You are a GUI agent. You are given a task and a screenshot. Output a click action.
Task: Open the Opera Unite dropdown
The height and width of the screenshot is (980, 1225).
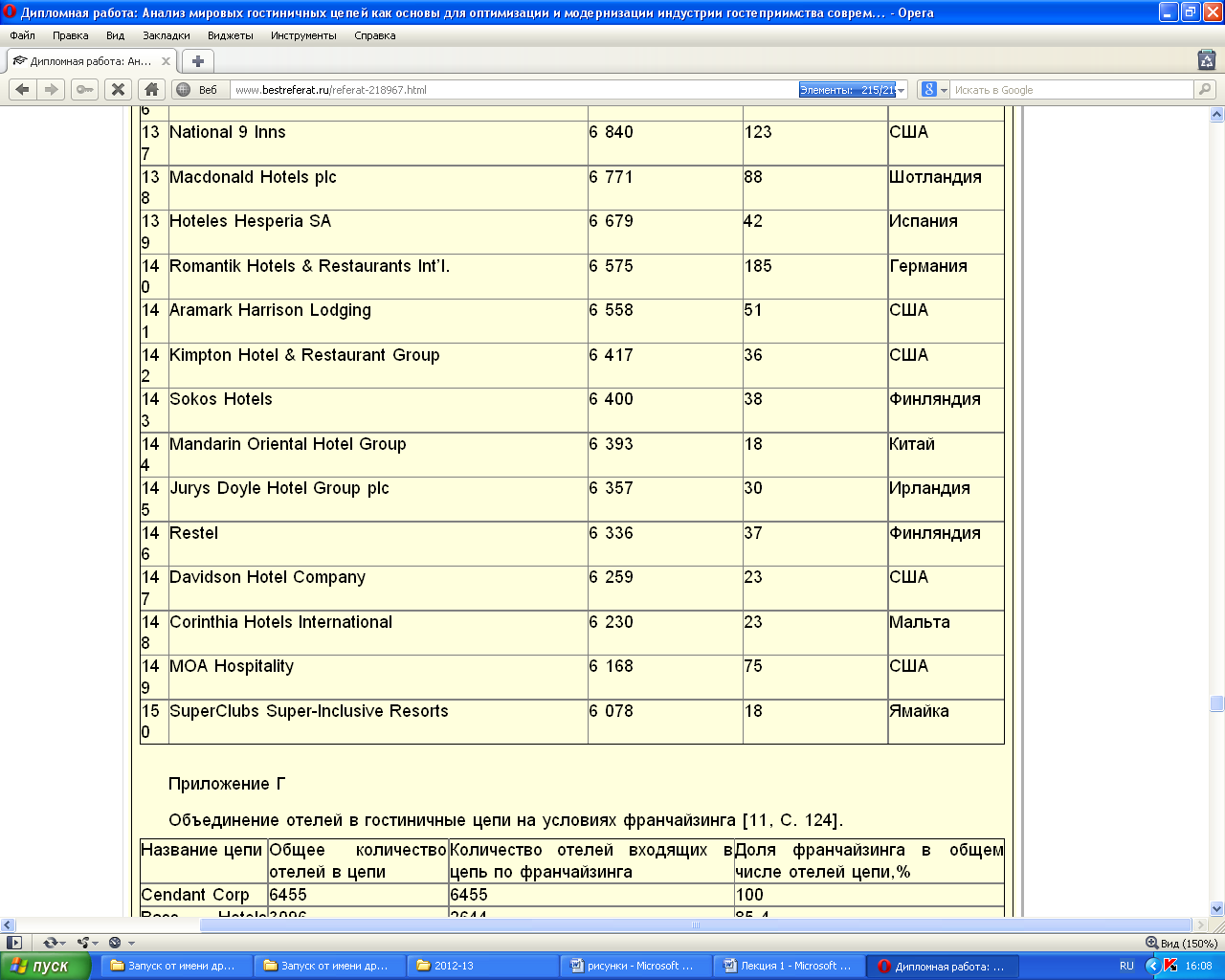click(x=88, y=943)
